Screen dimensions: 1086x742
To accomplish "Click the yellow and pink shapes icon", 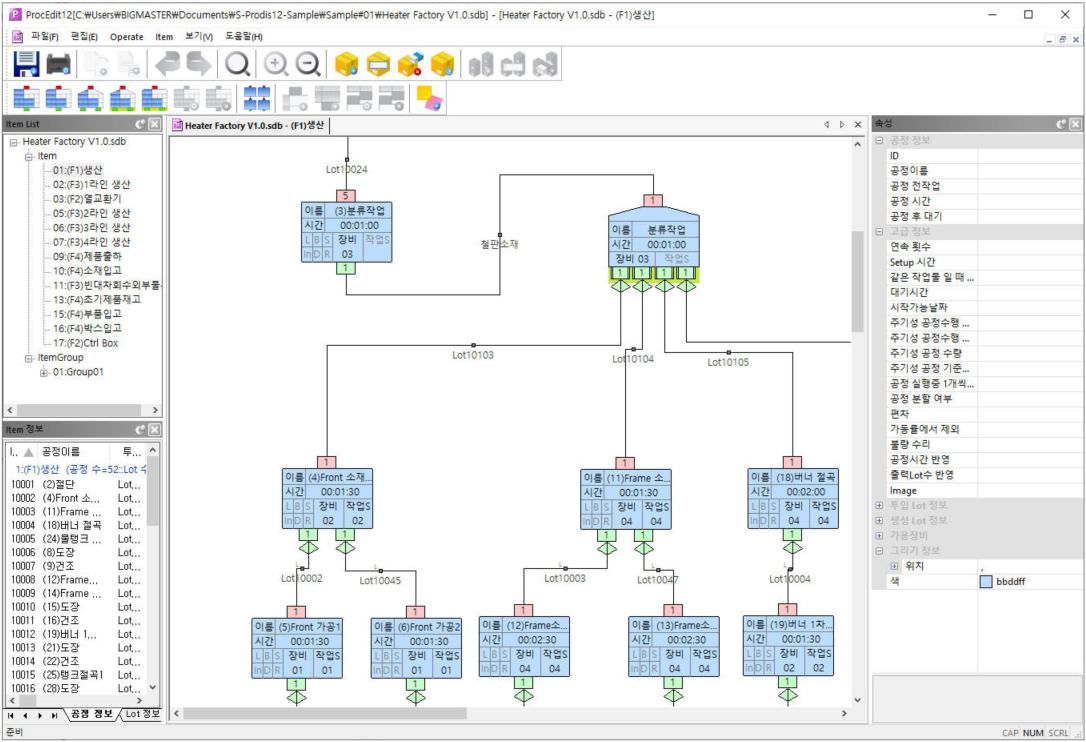I will tap(429, 98).
